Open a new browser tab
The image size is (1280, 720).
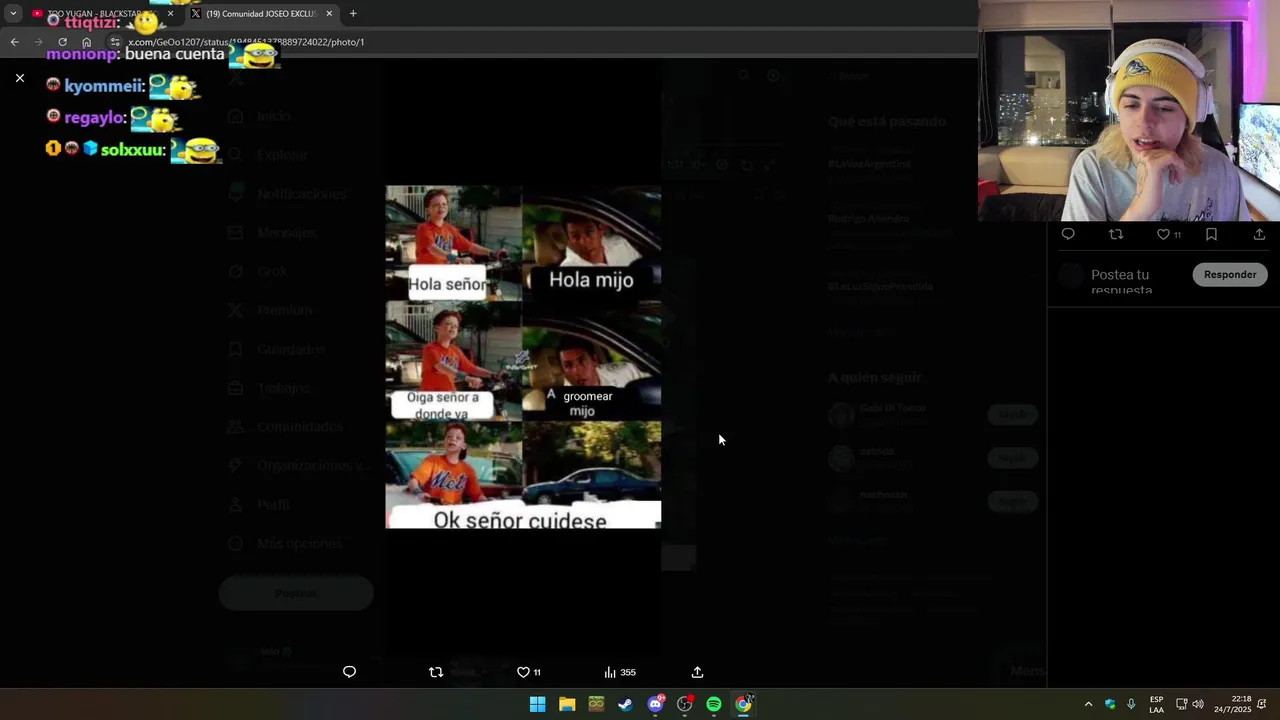point(353,14)
